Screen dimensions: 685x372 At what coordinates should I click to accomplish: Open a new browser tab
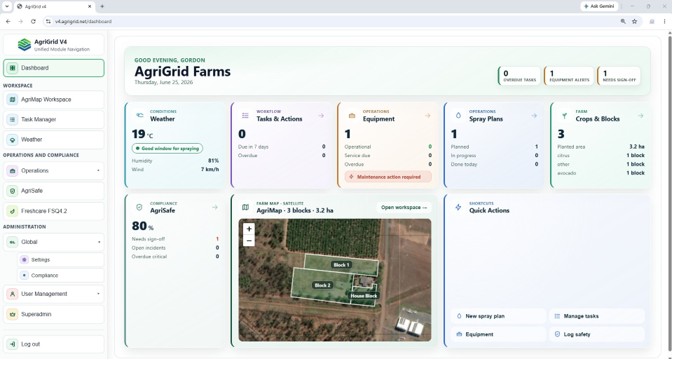[102, 6]
